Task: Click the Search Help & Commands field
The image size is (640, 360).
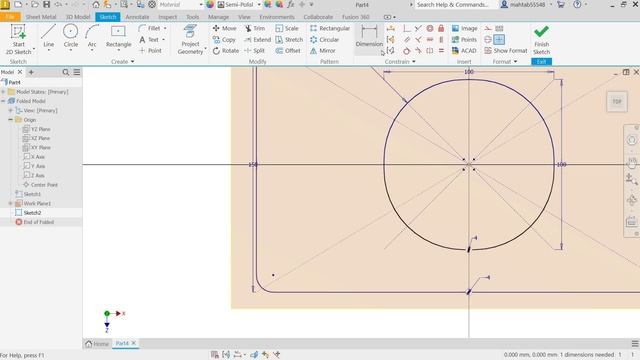Action: click(456, 4)
